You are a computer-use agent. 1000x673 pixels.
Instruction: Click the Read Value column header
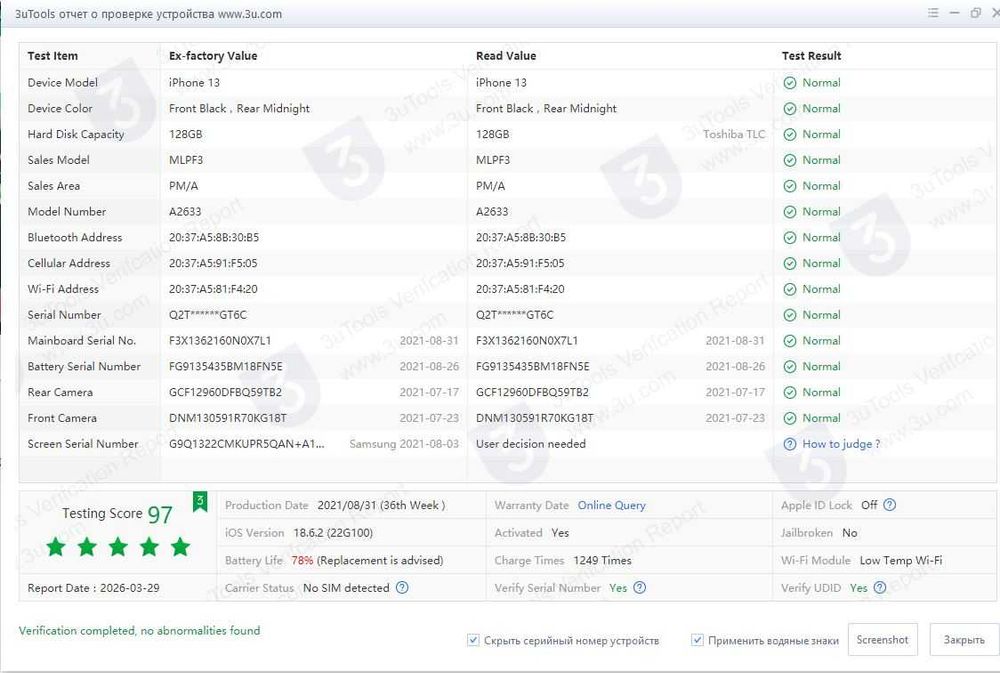point(506,56)
